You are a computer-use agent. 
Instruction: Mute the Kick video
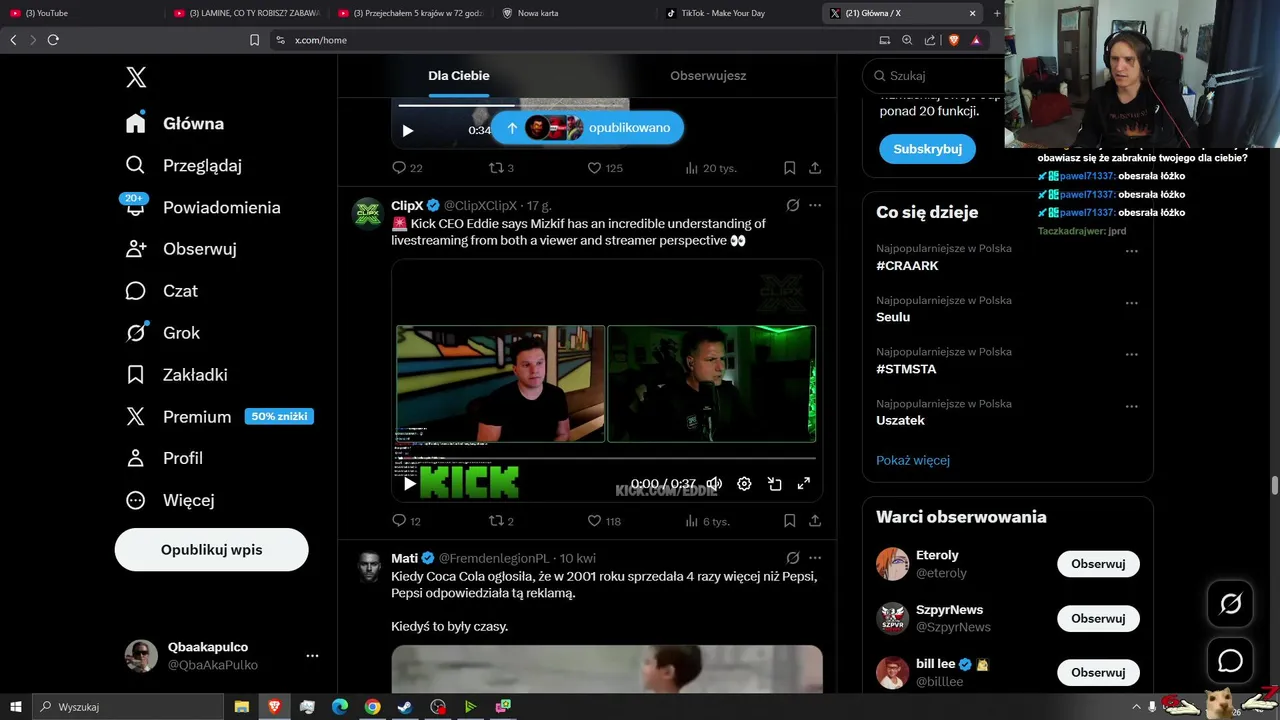coord(714,484)
